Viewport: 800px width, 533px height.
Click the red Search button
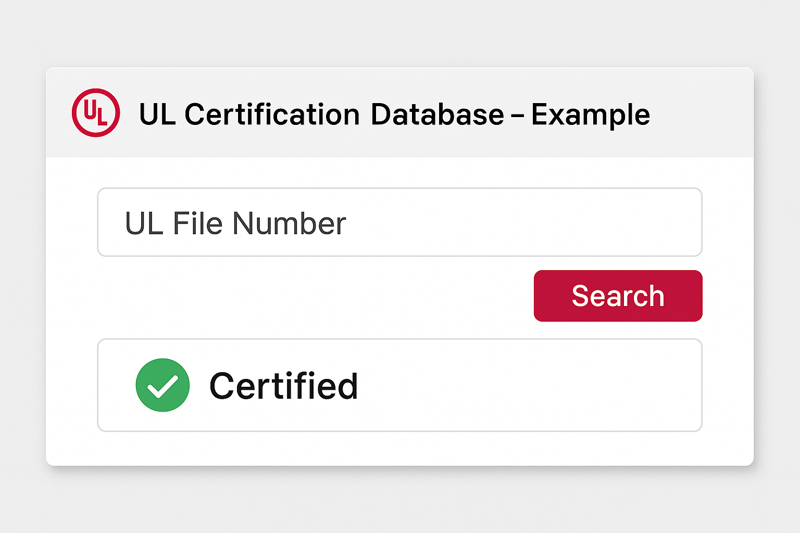618,296
